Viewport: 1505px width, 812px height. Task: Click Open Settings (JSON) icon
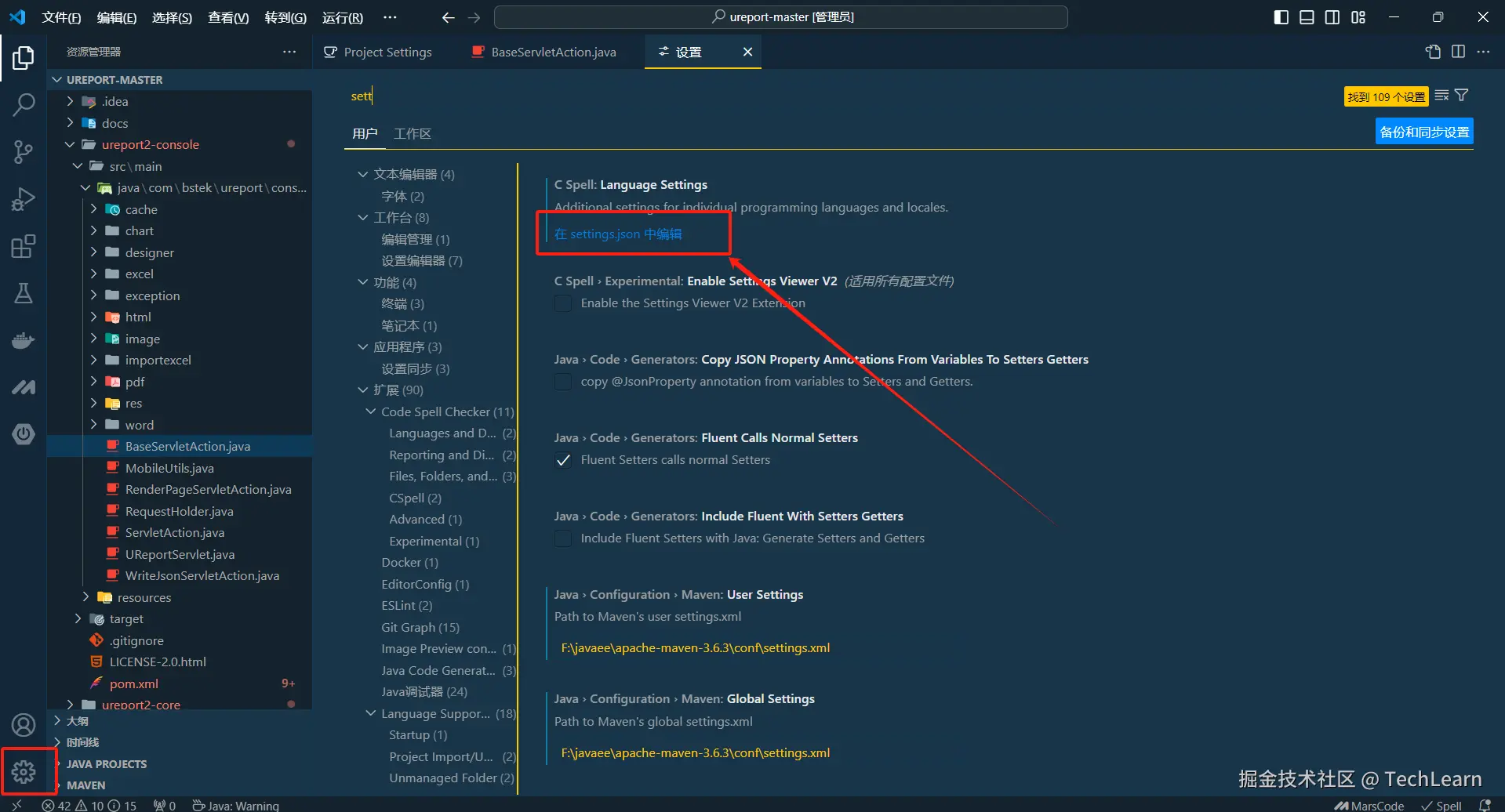click(x=1433, y=52)
